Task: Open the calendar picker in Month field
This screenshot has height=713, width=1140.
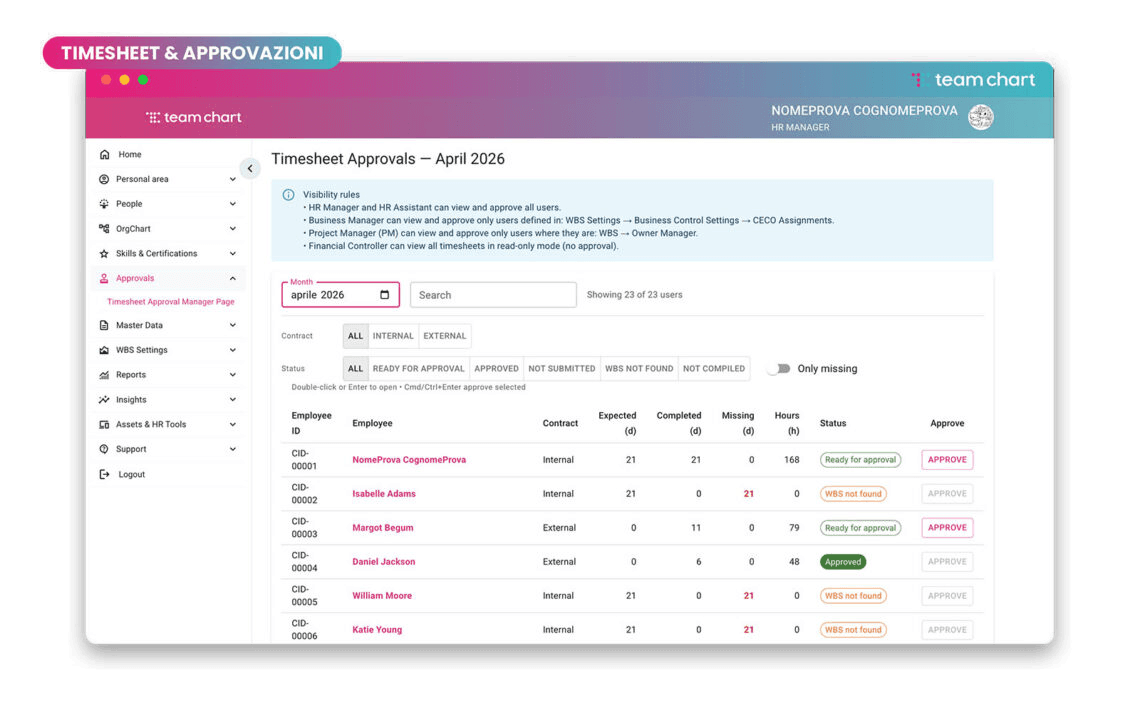Action: point(385,294)
